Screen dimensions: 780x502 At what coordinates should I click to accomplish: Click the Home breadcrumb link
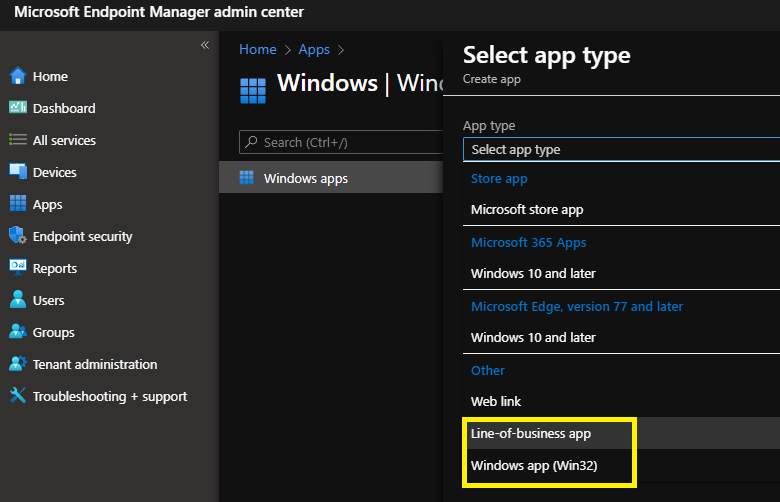click(258, 49)
